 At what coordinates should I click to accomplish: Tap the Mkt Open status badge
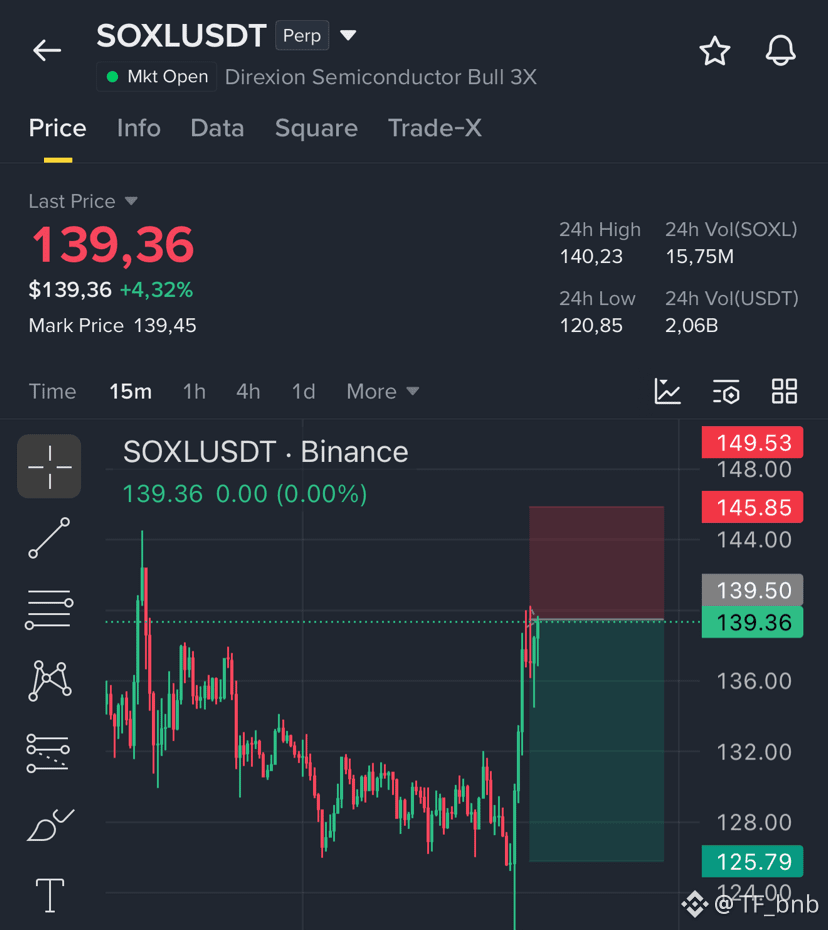tap(157, 77)
